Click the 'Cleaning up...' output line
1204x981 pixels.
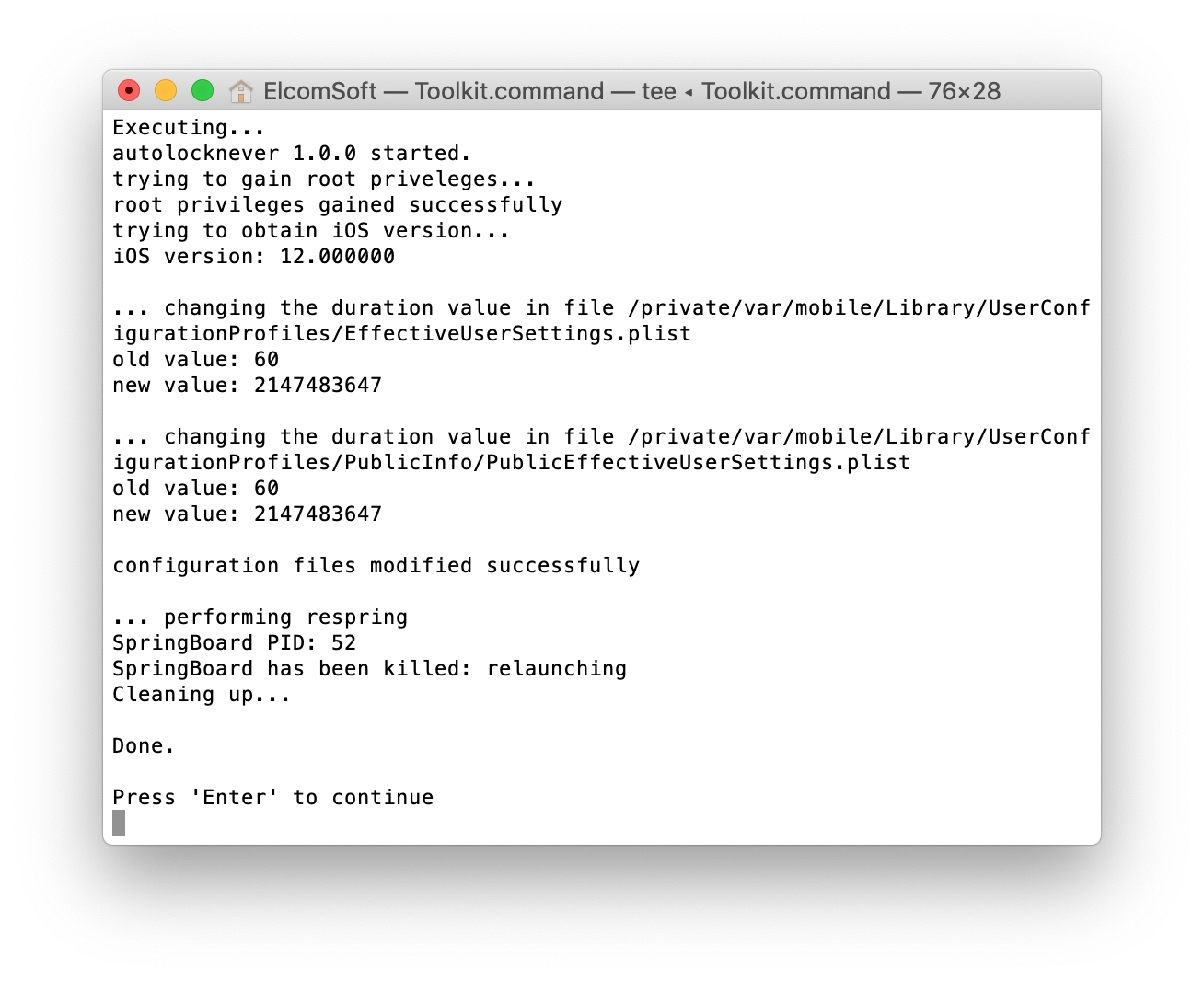(202, 694)
